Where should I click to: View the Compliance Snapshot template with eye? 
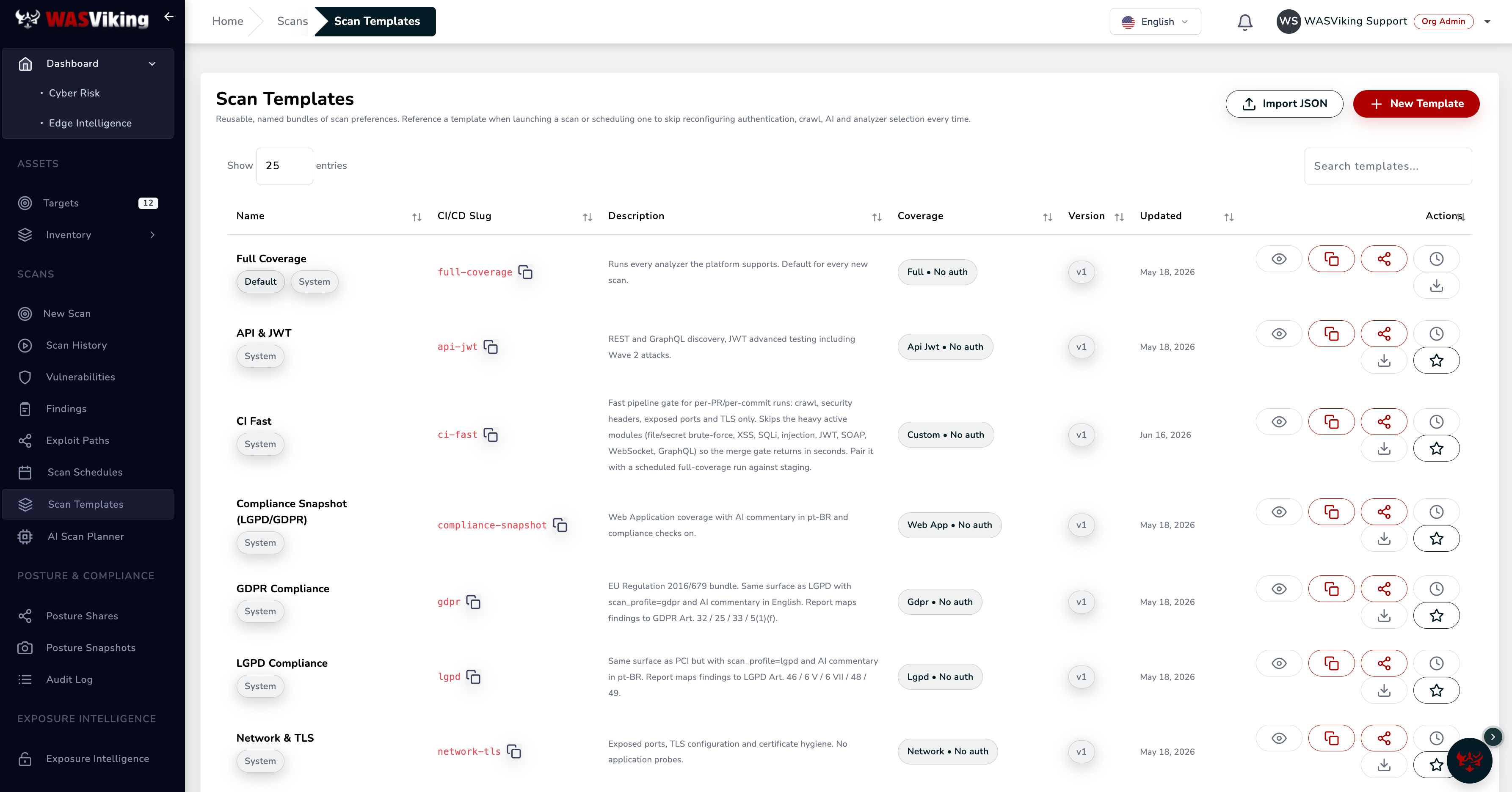1279,512
